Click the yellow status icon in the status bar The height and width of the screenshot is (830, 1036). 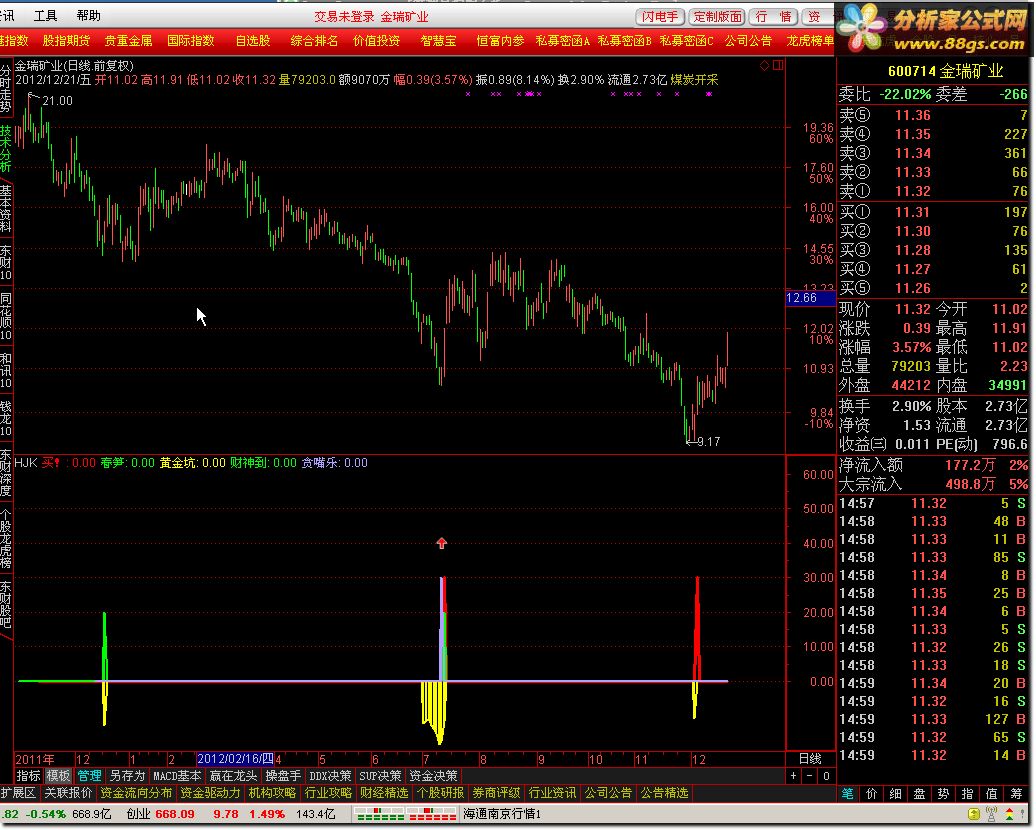pyautogui.click(x=973, y=813)
